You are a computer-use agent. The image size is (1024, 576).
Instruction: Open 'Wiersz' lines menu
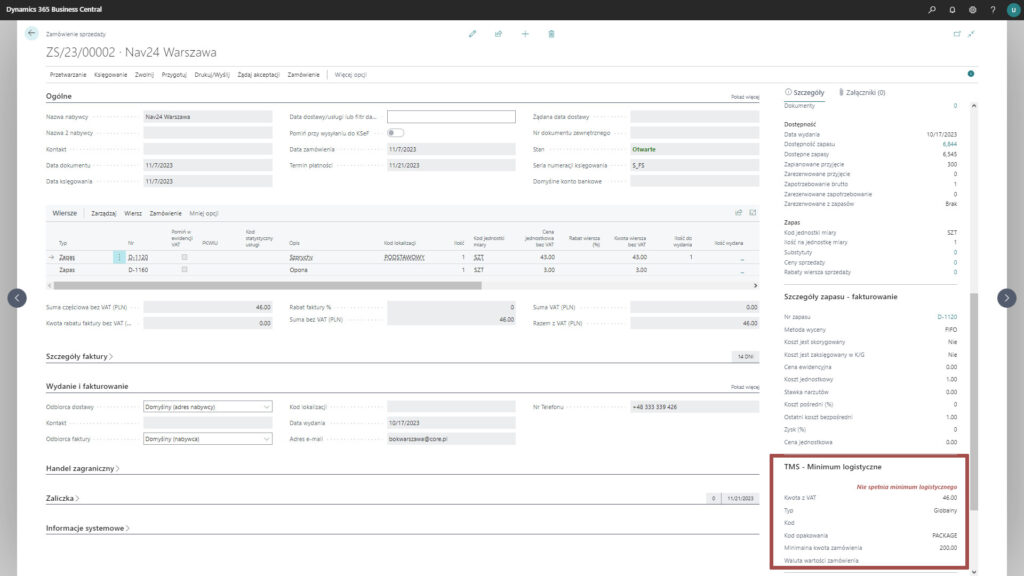133,214
